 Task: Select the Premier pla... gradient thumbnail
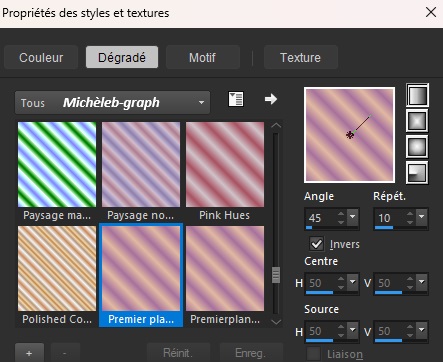[x=141, y=268]
